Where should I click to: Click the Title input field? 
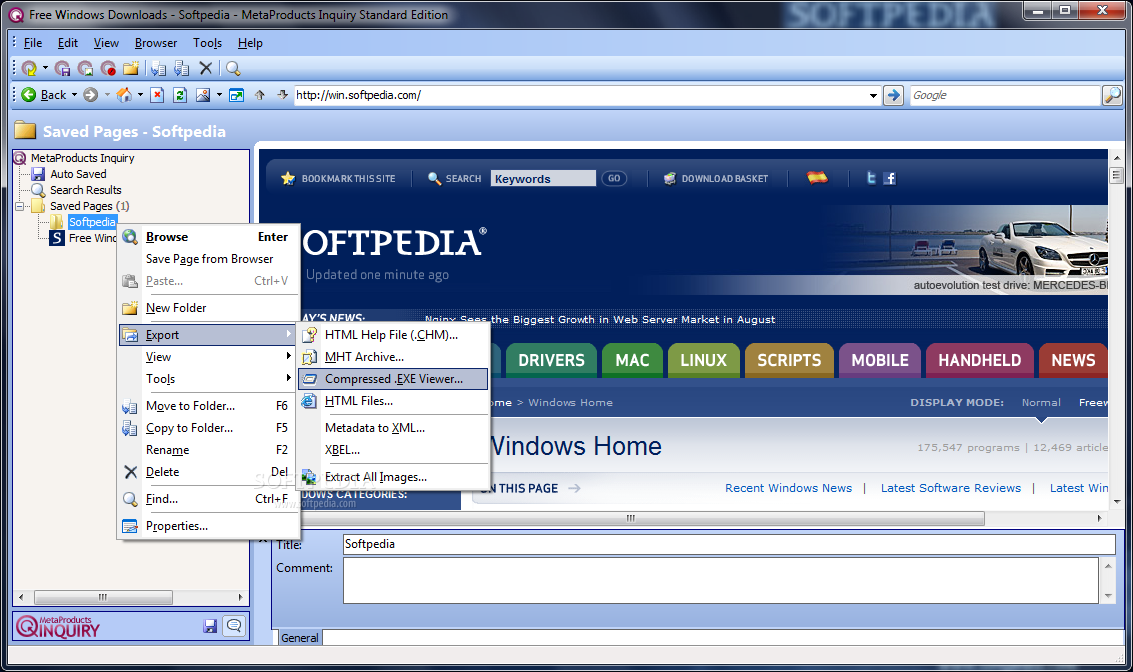pyautogui.click(x=728, y=544)
